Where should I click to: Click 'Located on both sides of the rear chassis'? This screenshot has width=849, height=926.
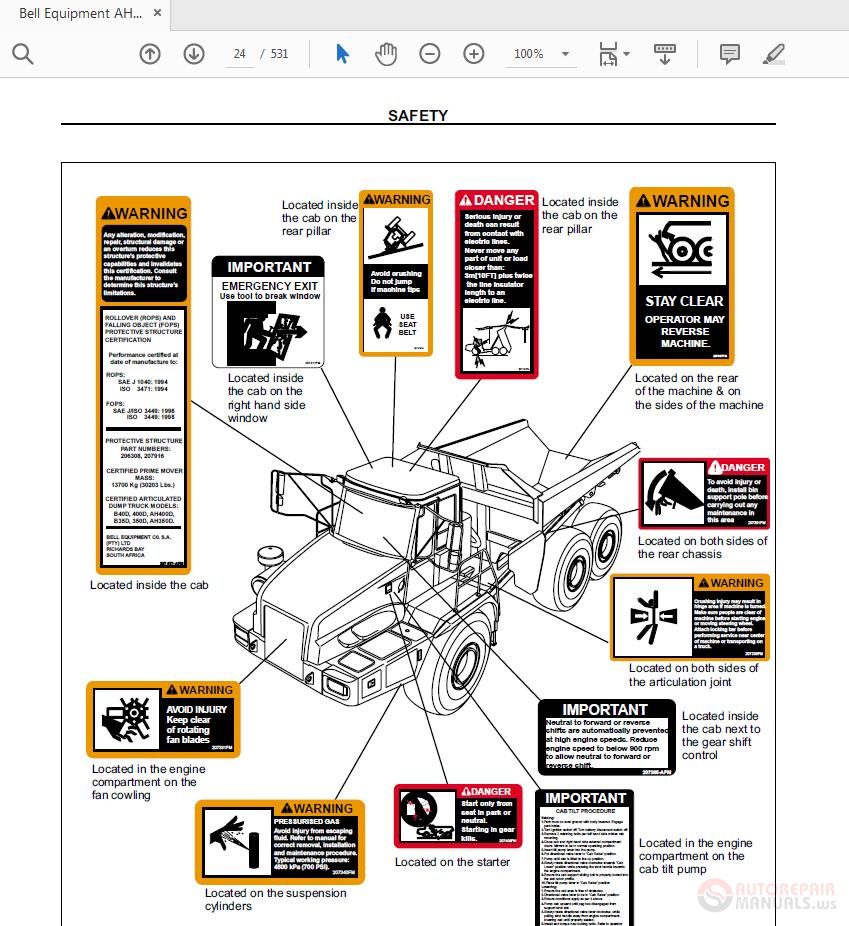[703, 547]
